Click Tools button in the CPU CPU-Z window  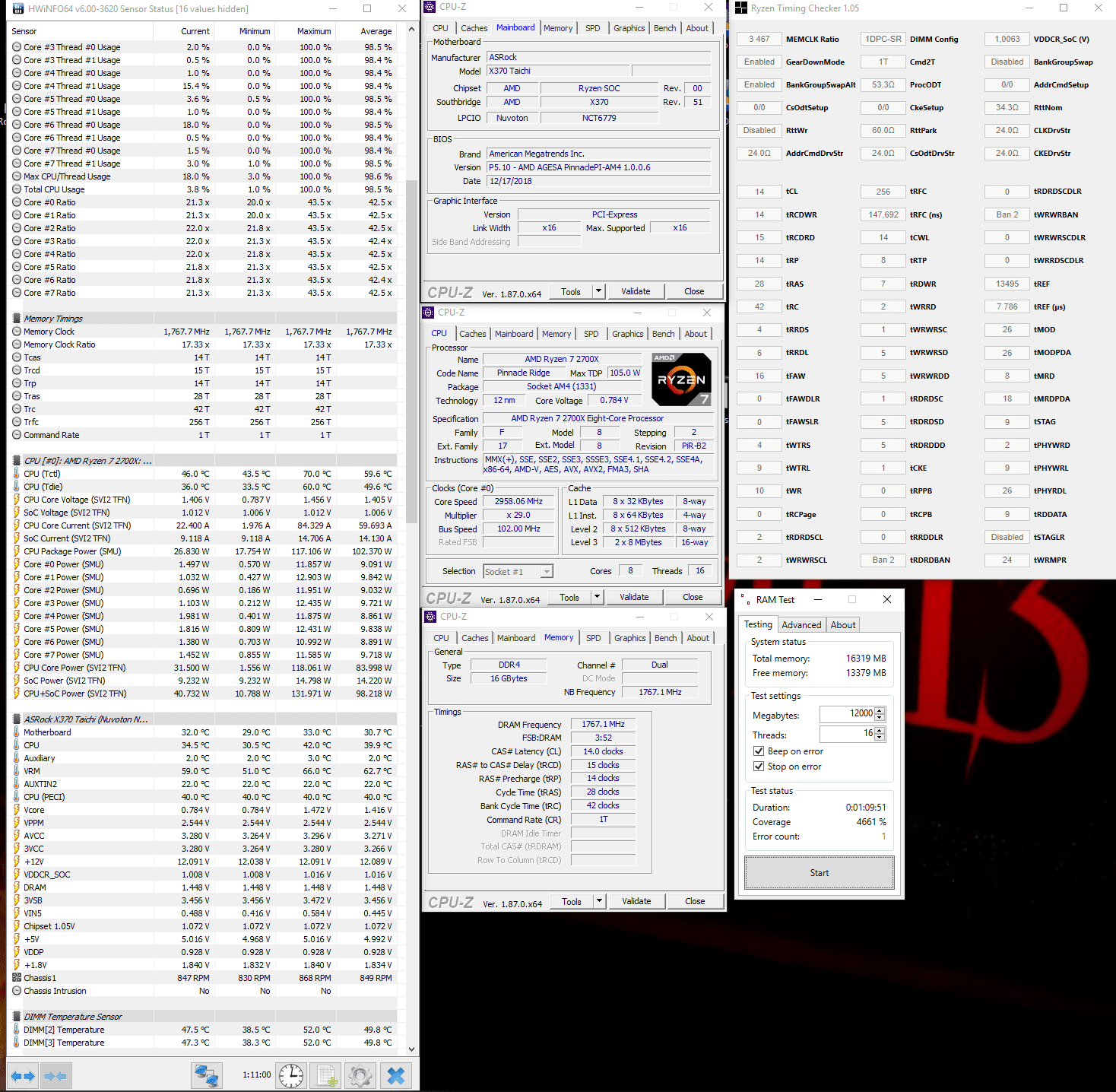(x=569, y=597)
